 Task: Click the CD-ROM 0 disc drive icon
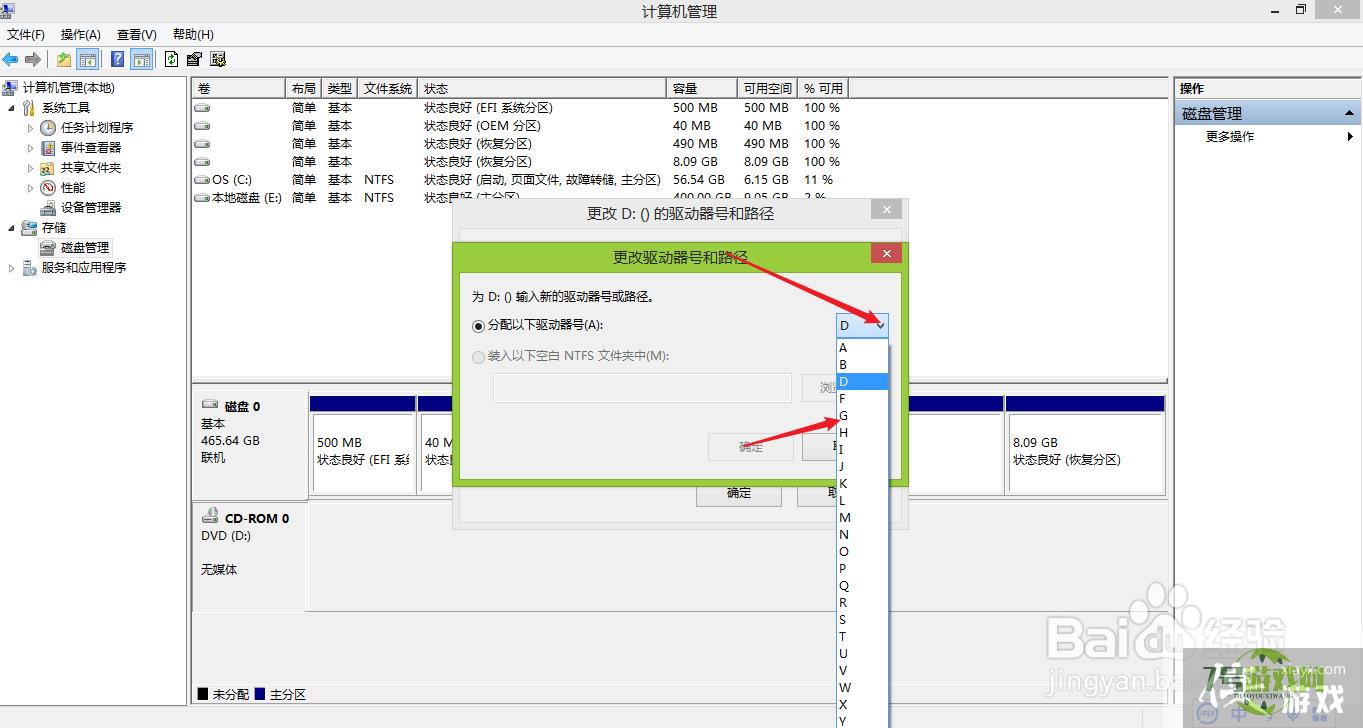click(x=210, y=517)
